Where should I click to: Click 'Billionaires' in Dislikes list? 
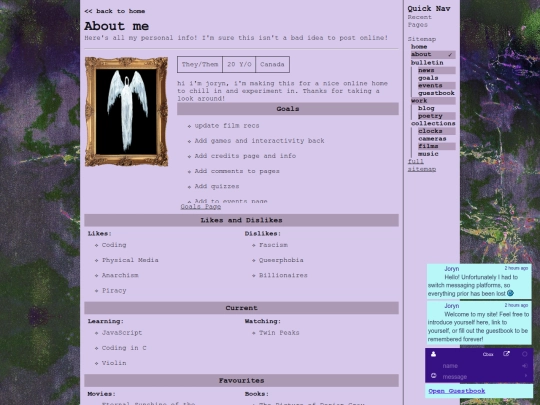click(x=283, y=276)
